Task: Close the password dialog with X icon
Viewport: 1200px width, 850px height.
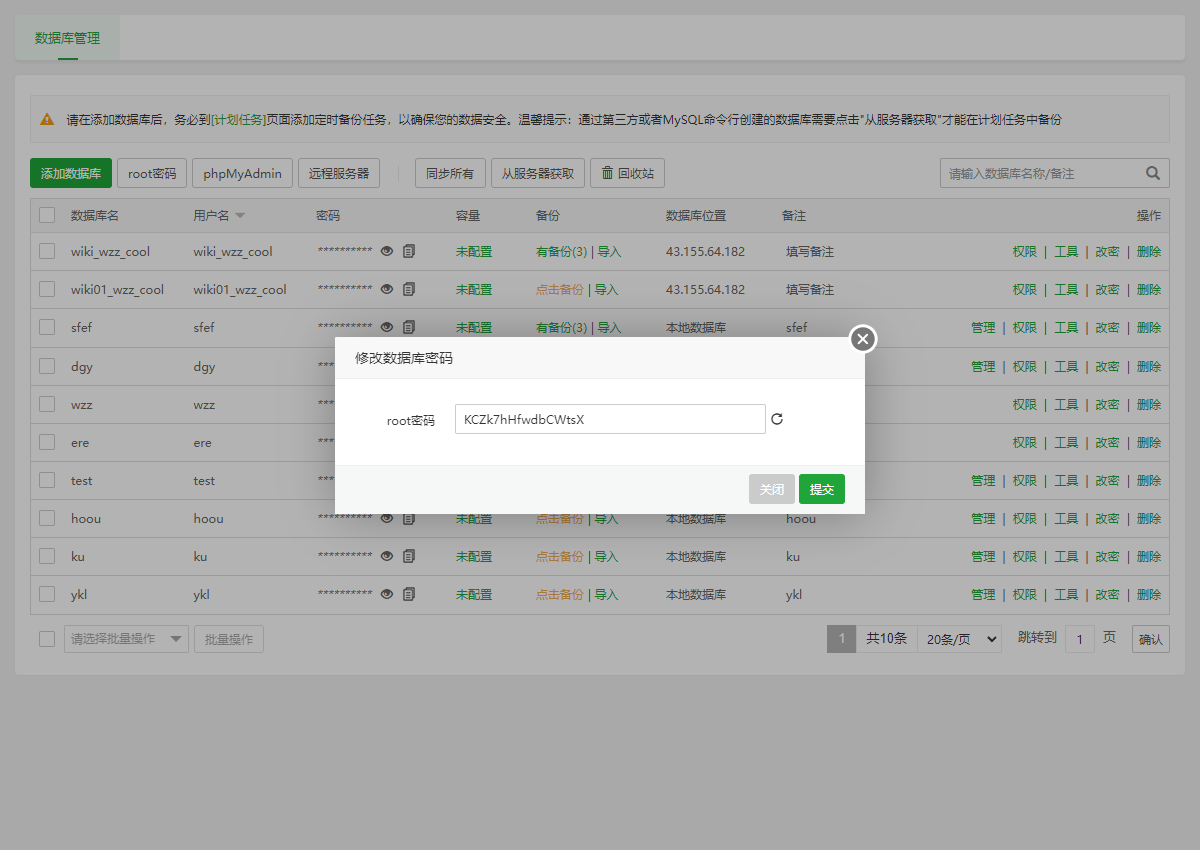Action: point(863,339)
